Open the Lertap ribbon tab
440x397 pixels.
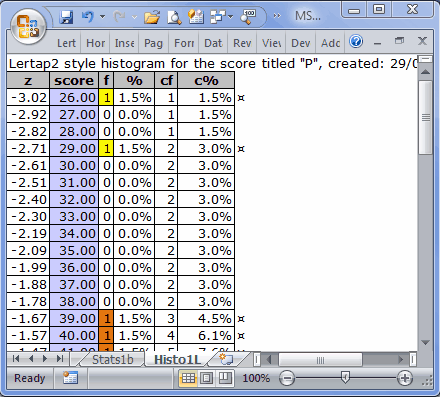tap(66, 43)
